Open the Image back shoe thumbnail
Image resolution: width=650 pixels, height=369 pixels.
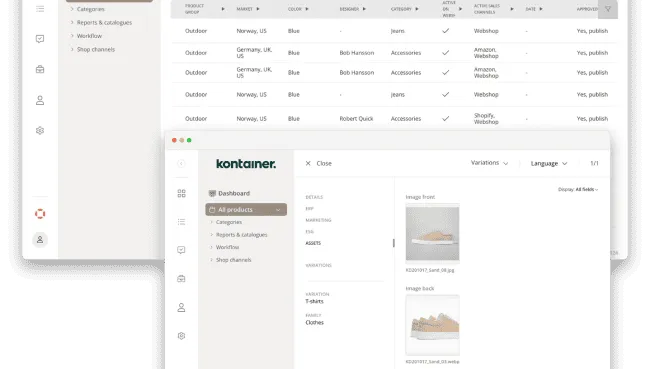(x=432, y=325)
